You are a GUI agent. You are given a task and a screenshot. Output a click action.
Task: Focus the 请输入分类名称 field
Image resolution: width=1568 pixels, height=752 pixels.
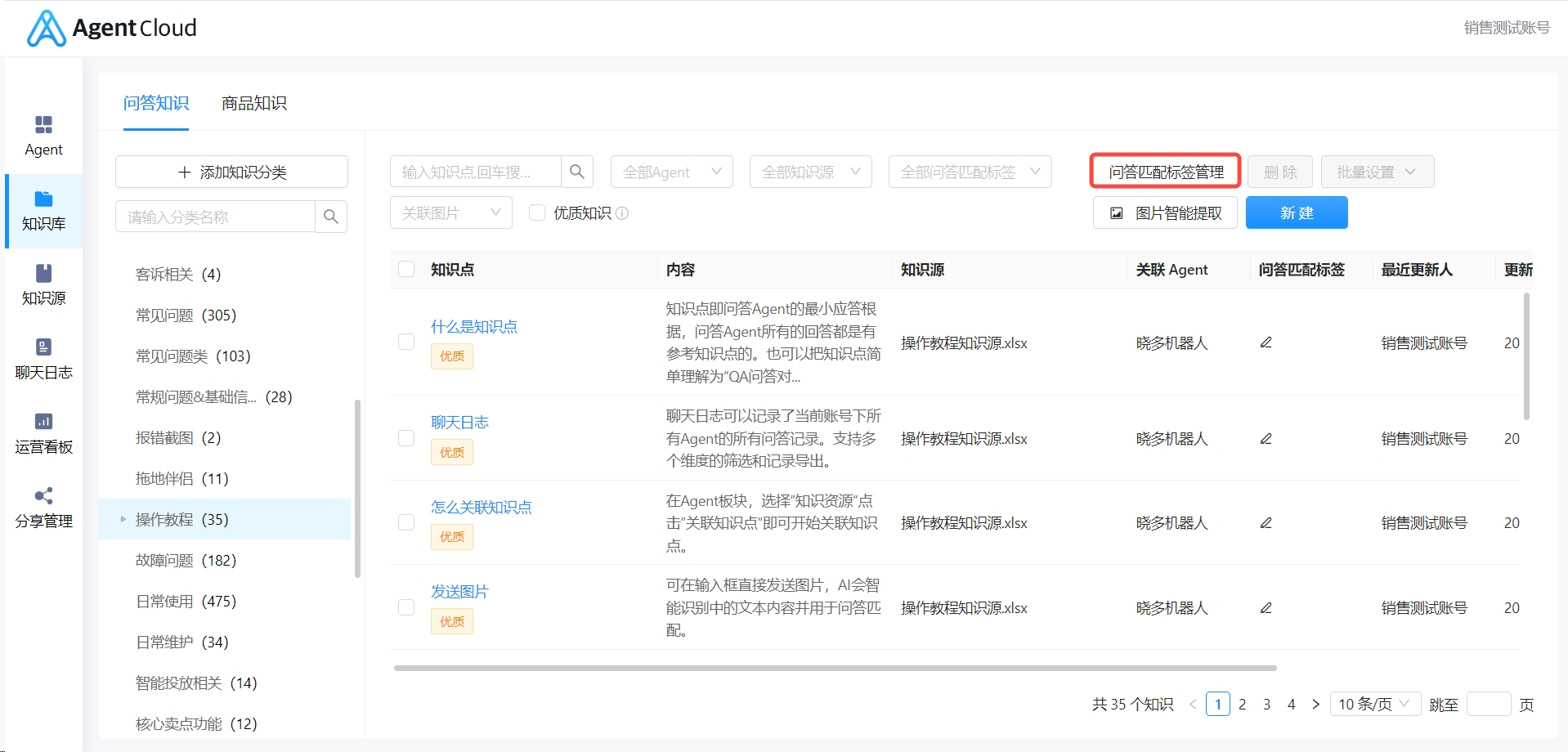coord(215,217)
